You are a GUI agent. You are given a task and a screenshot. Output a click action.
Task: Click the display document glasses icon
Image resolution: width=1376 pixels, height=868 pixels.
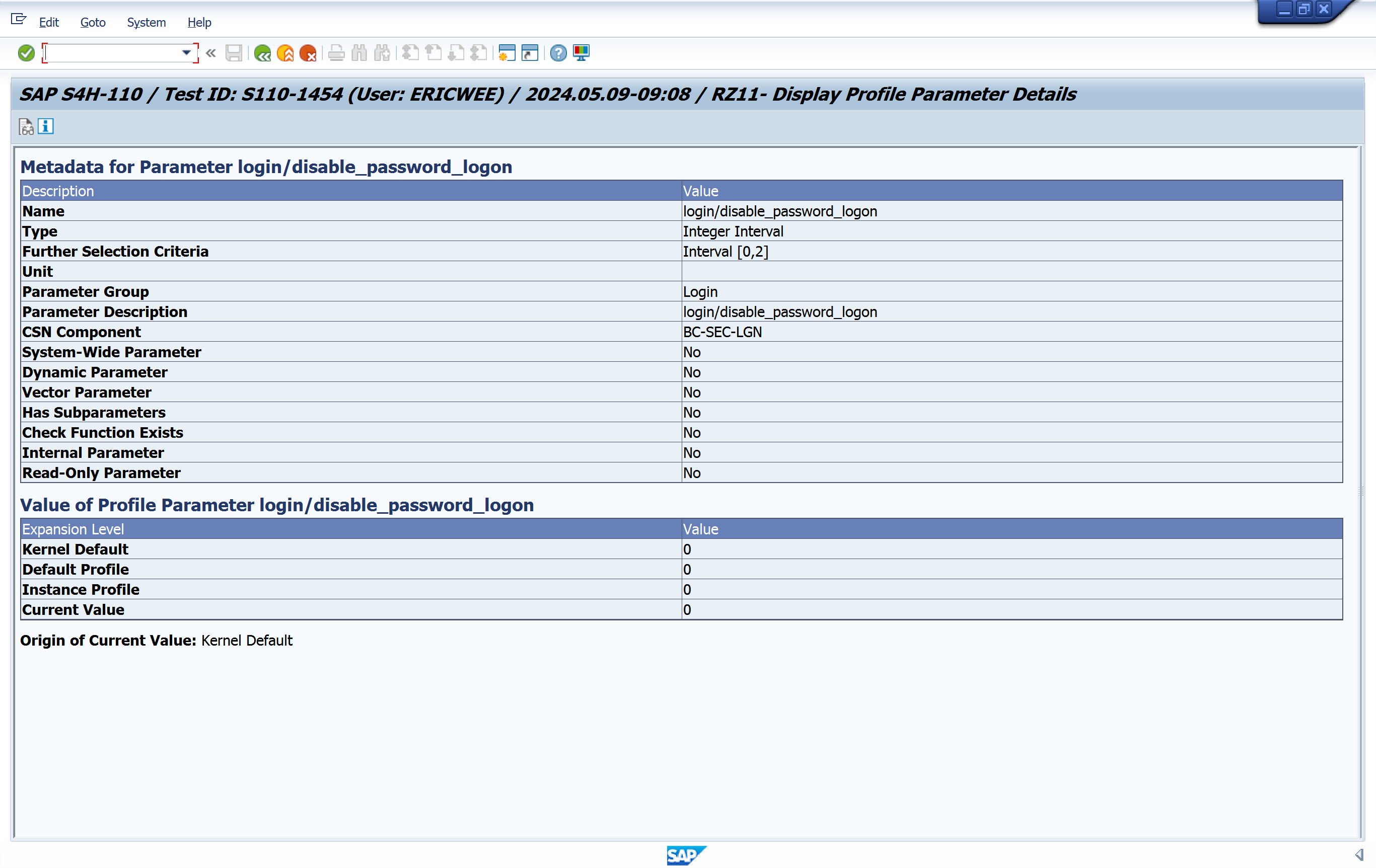[x=26, y=126]
